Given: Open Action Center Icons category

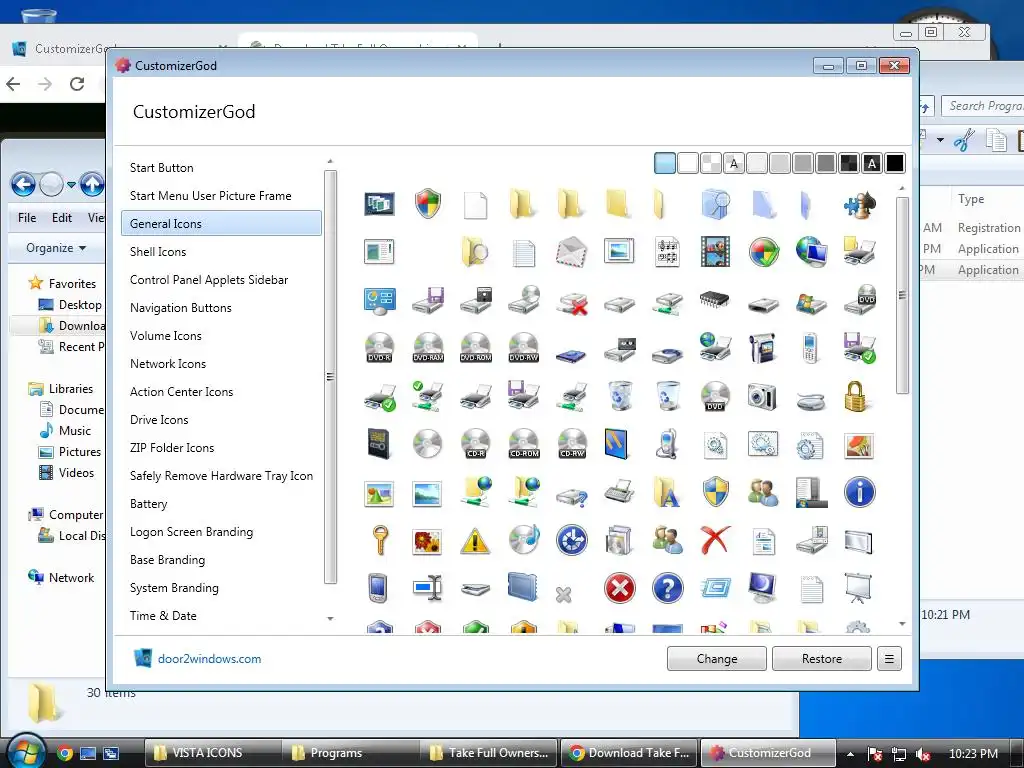Looking at the screenshot, I should click(x=182, y=392).
